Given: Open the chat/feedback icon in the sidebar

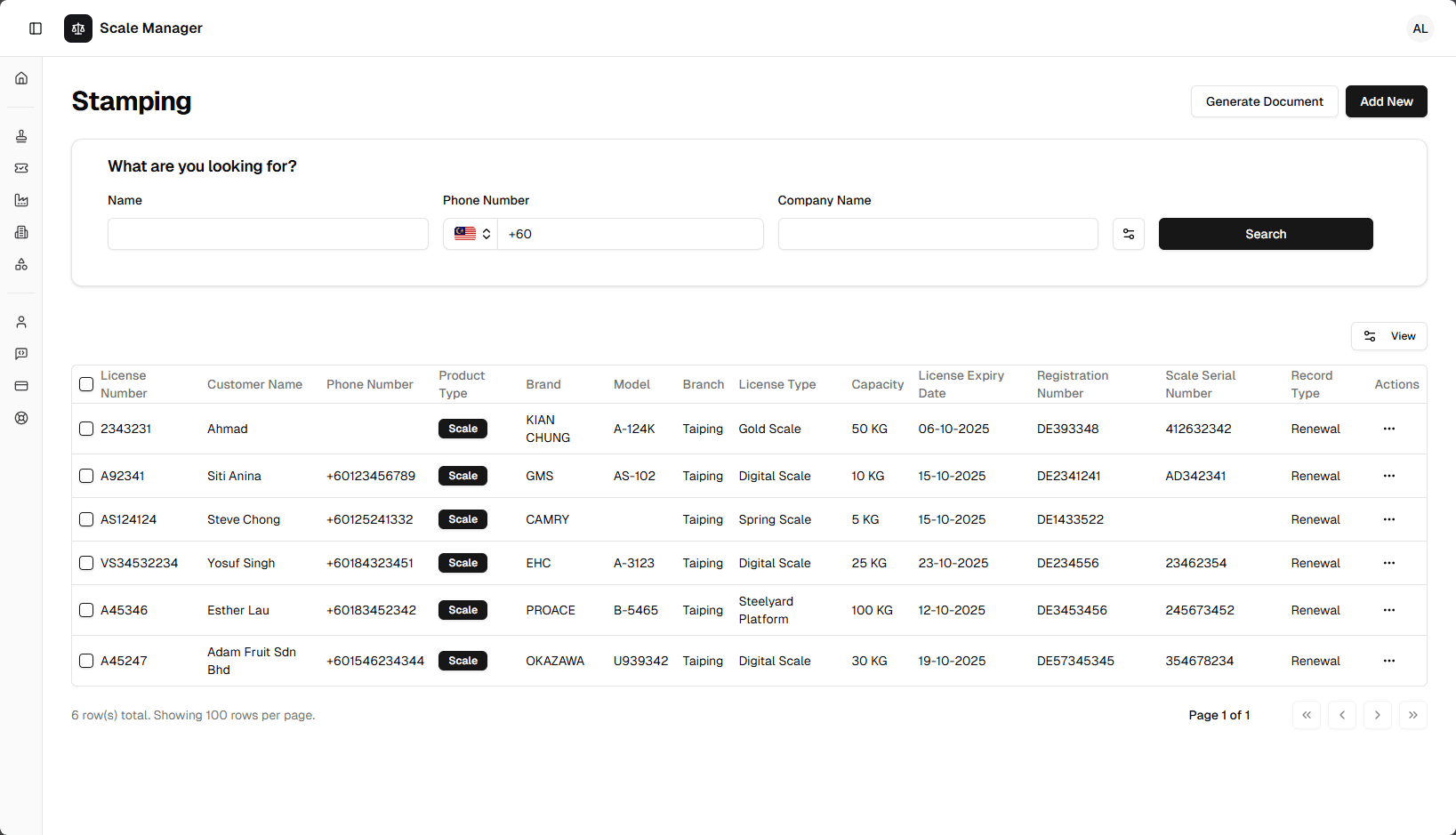Looking at the screenshot, I should click(21, 353).
